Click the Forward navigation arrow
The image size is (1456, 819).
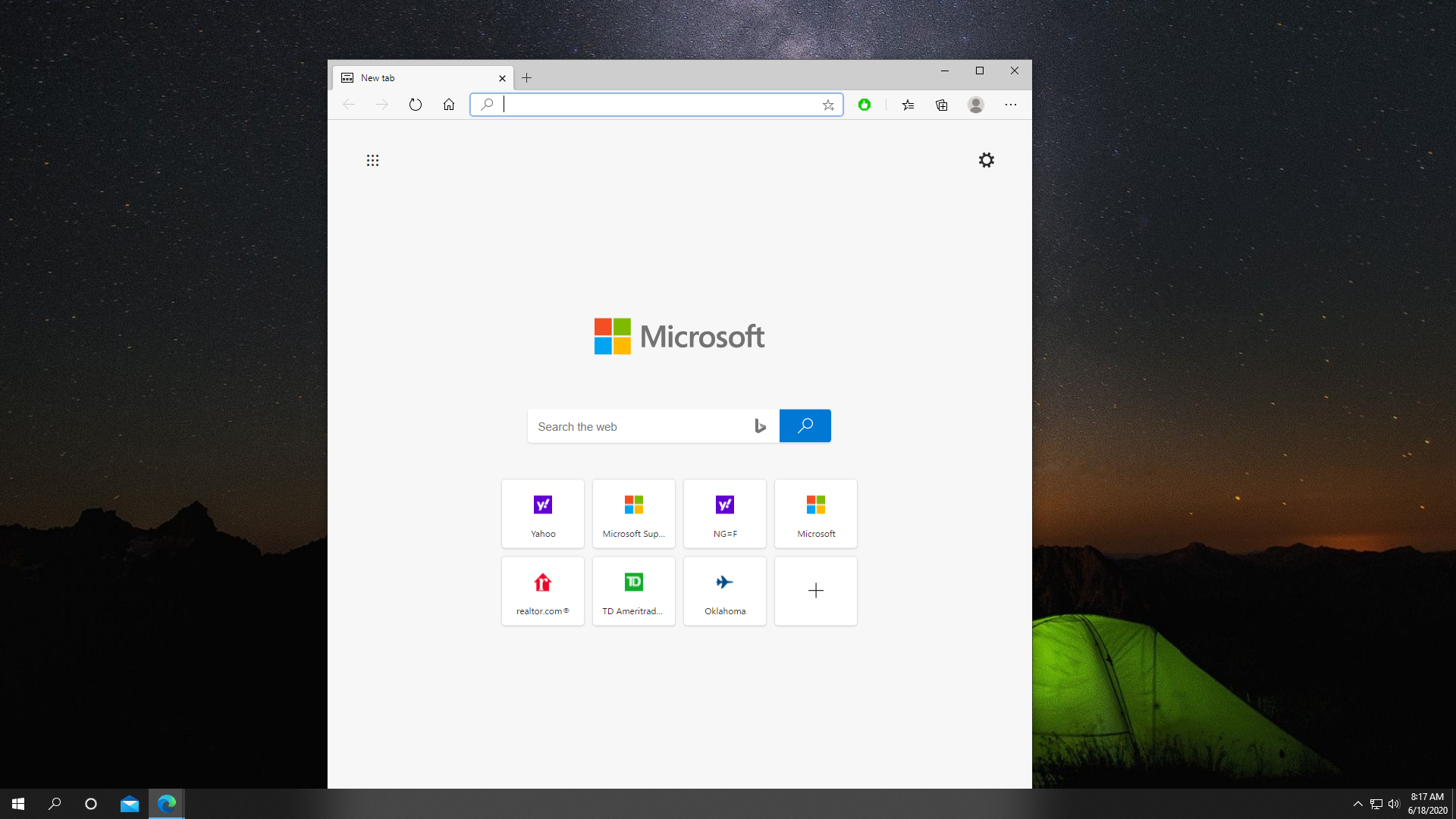point(382,105)
